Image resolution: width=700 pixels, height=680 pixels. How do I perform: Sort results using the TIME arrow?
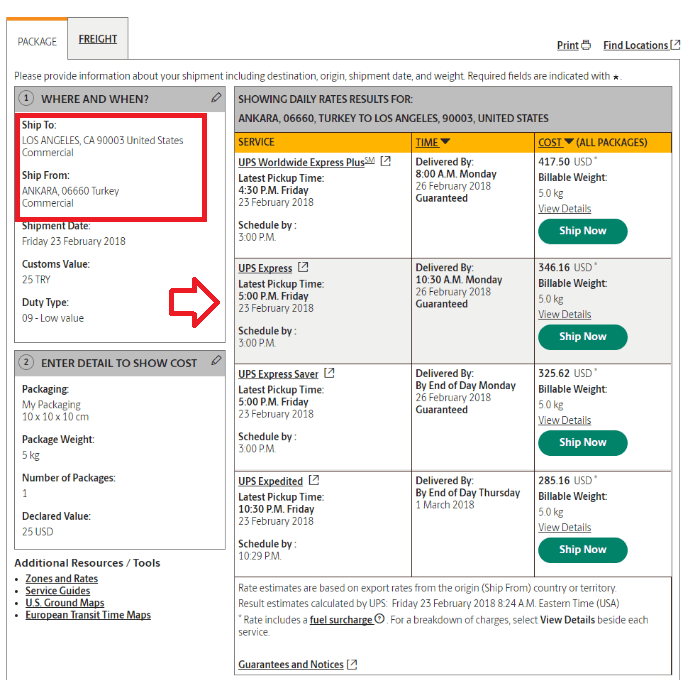click(445, 142)
